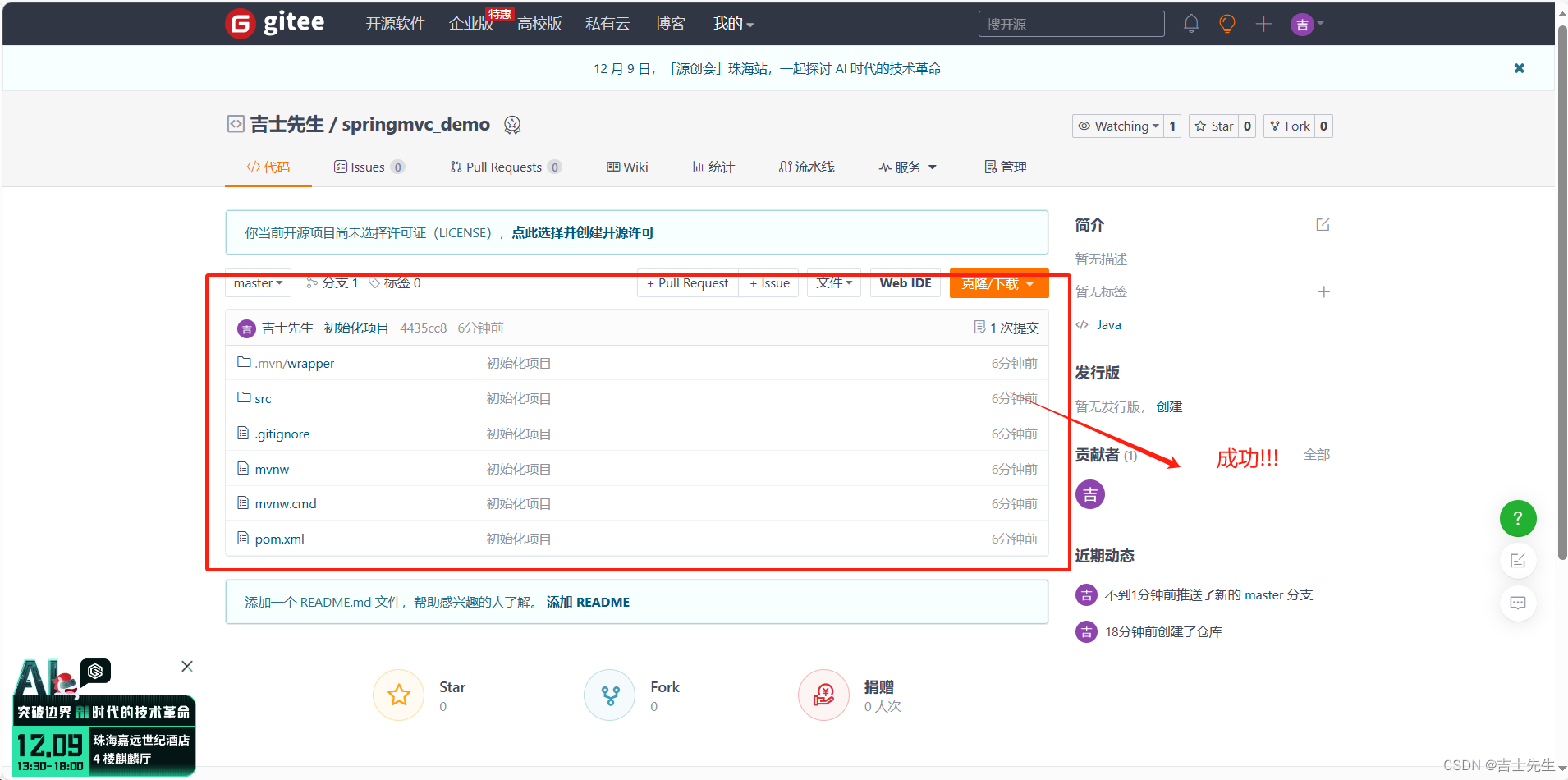
Task: Click the orange lightbulb icon in header
Action: pos(1227,24)
